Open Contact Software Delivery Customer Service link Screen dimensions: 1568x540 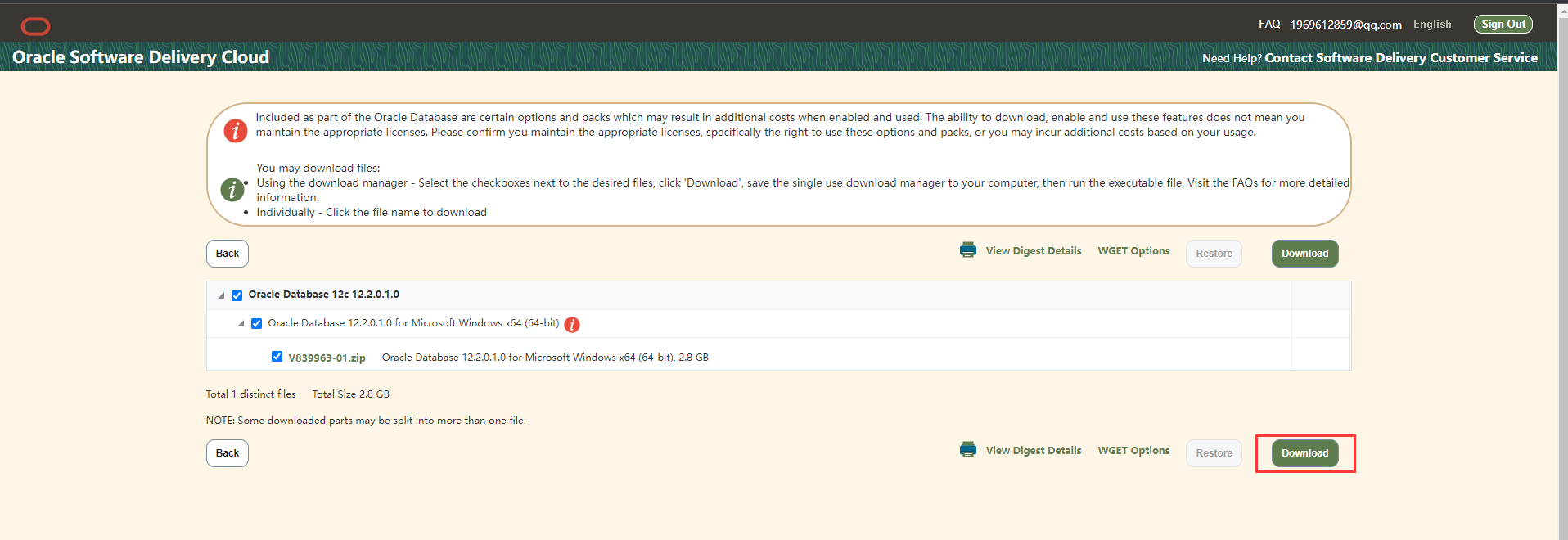tap(1401, 58)
